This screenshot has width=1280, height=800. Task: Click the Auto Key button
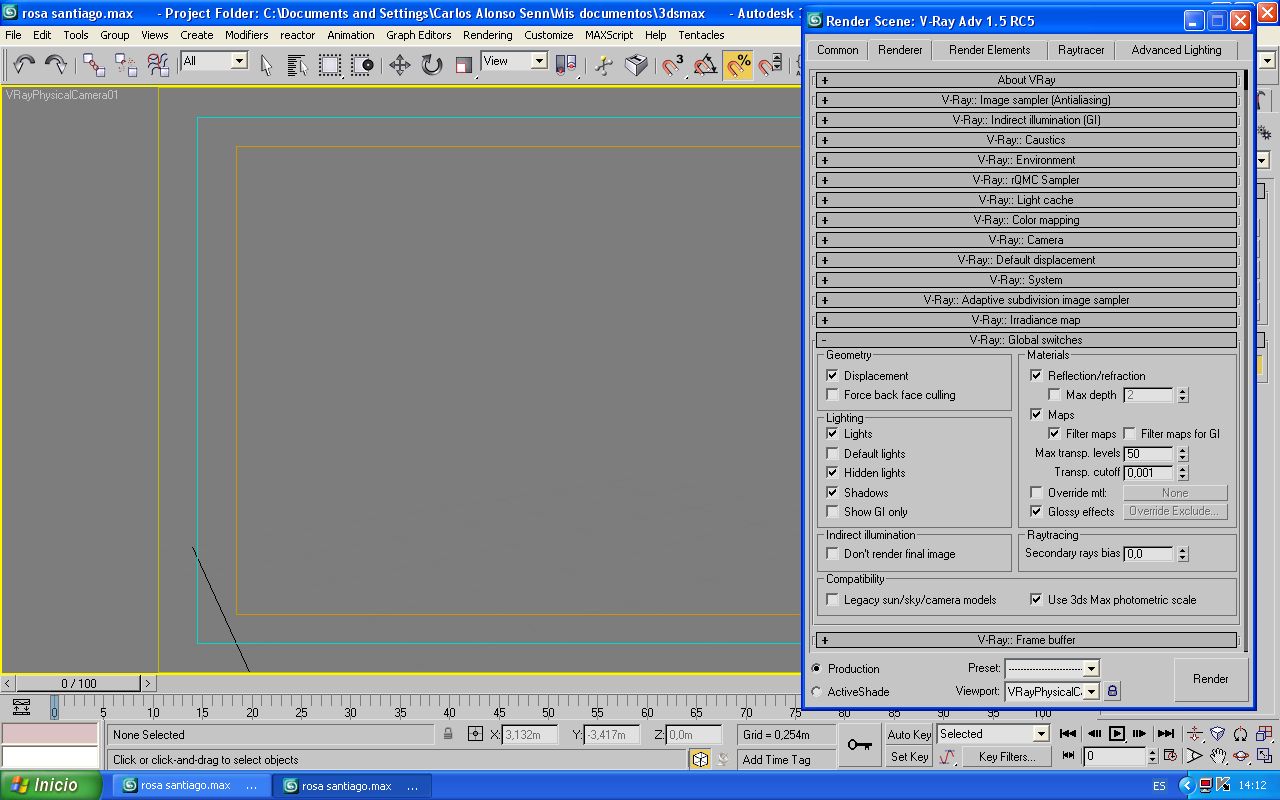(909, 735)
